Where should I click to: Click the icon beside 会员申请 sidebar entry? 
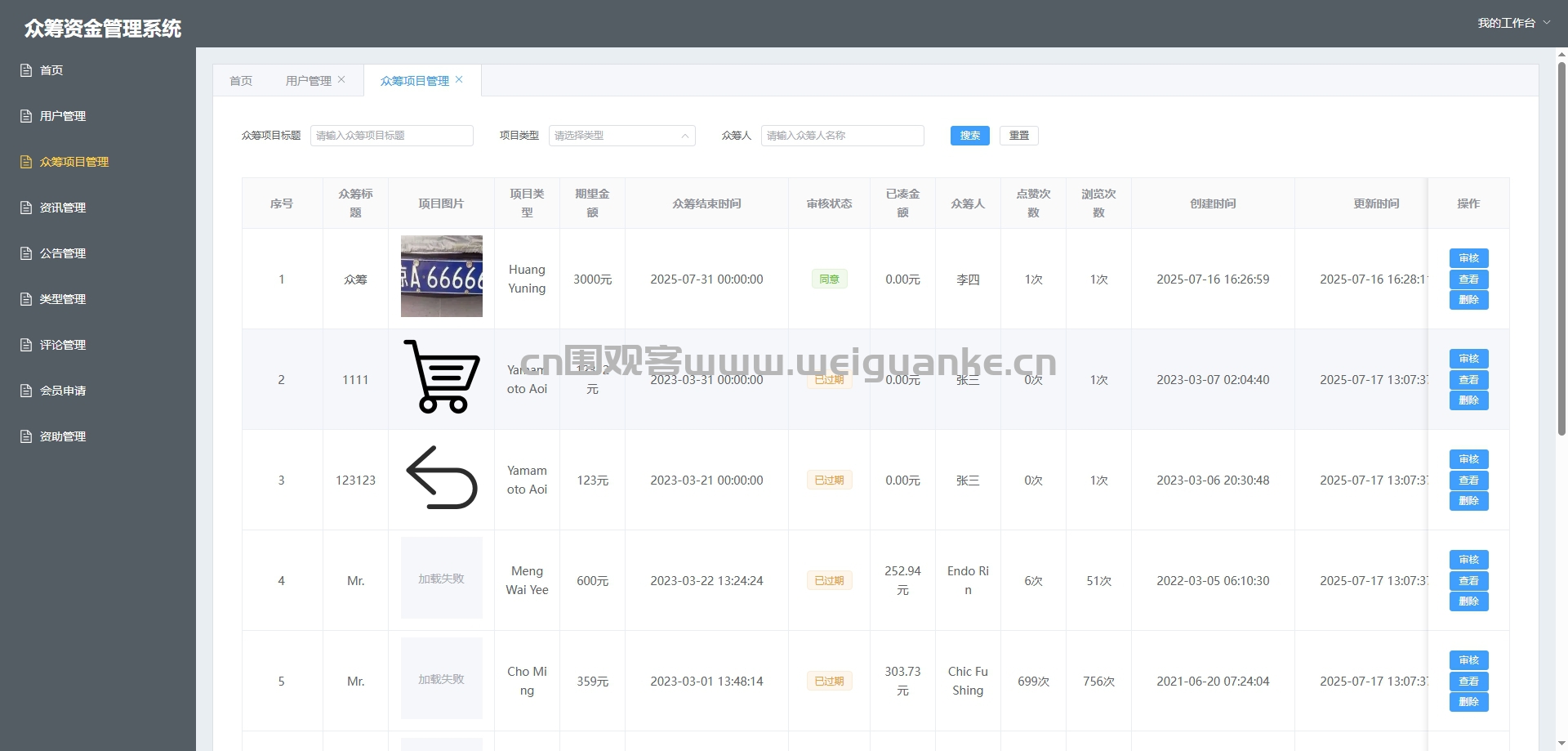tap(26, 391)
